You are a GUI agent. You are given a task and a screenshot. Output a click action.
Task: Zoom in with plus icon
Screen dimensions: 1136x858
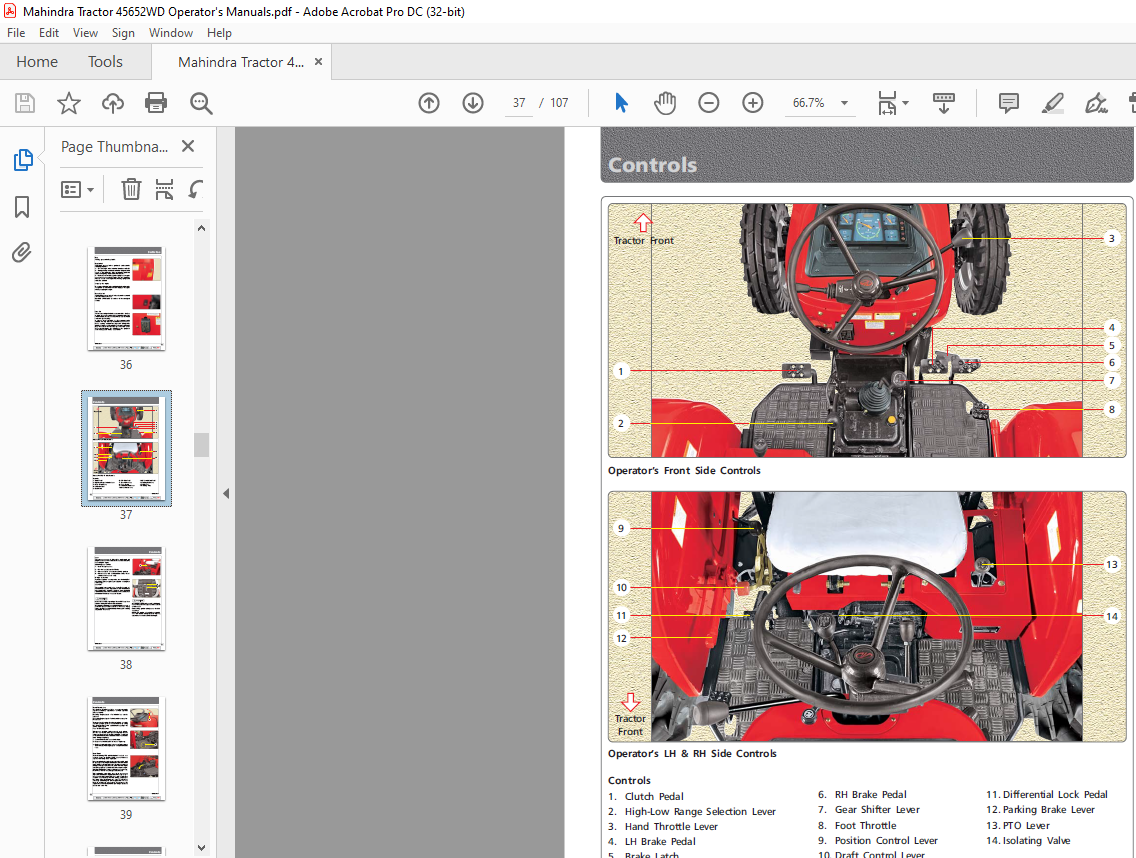(x=753, y=103)
